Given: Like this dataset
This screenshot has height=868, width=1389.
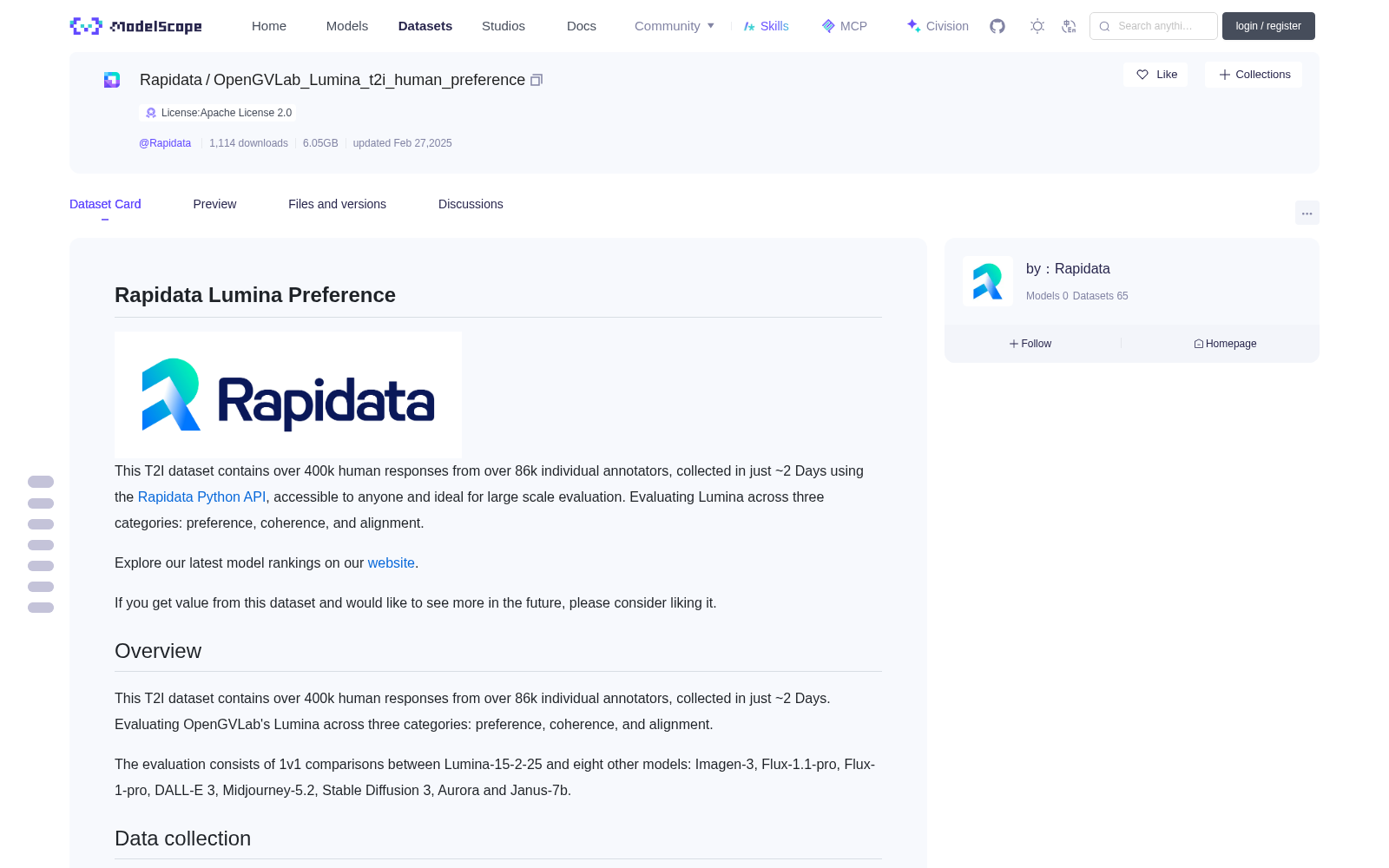Looking at the screenshot, I should [1155, 75].
